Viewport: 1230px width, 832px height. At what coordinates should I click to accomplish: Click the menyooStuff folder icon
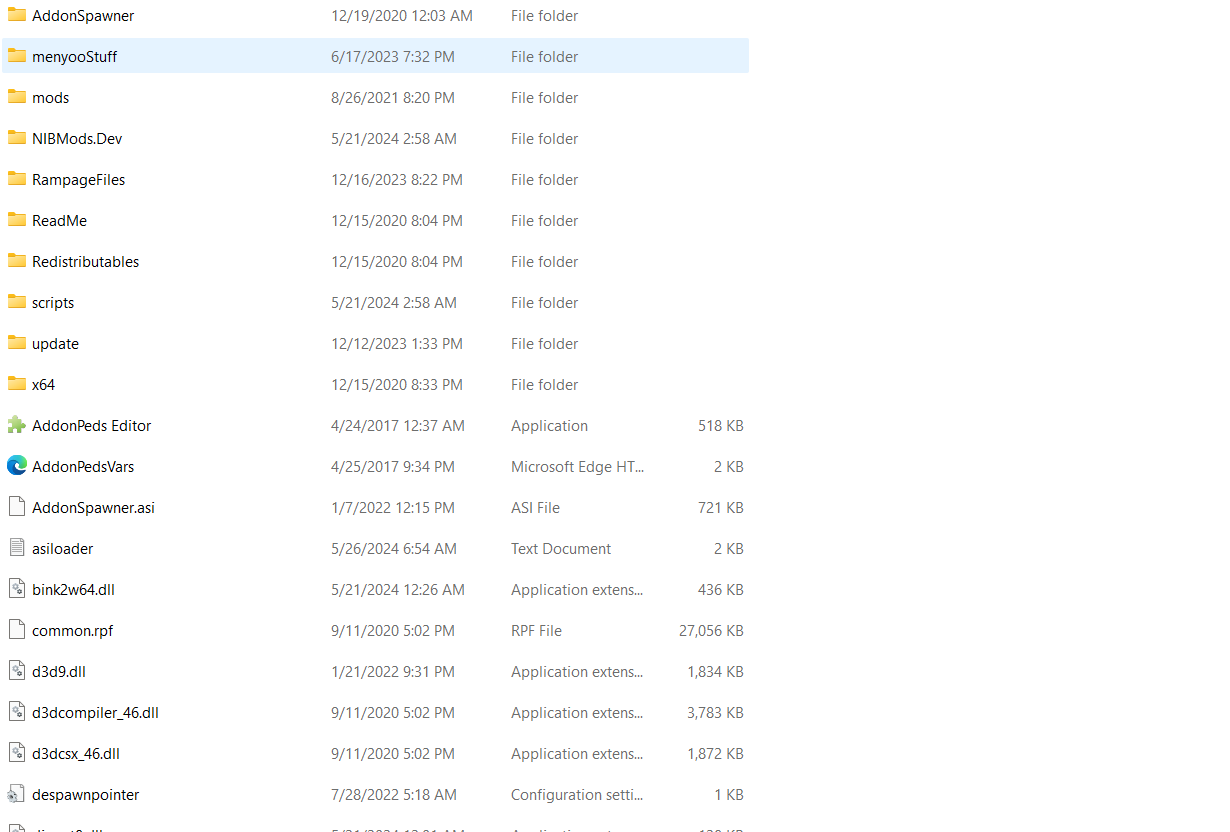[16, 56]
